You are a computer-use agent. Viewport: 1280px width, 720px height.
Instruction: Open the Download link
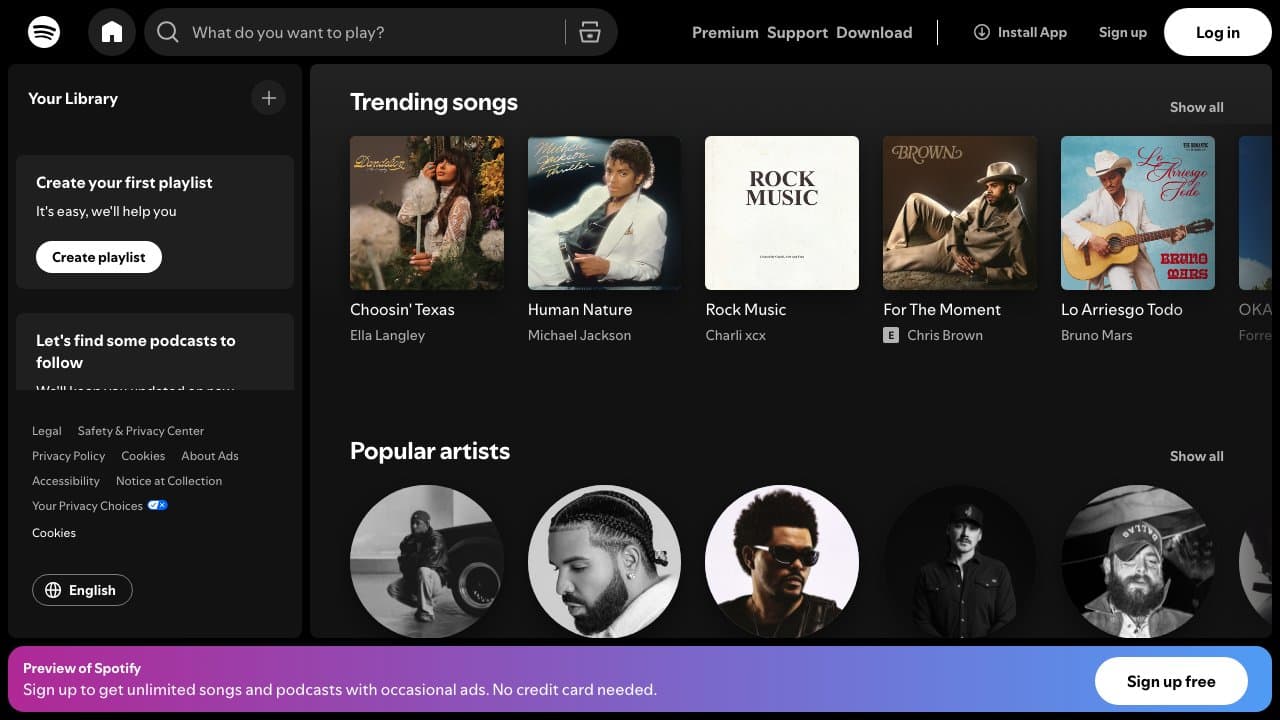tap(874, 32)
